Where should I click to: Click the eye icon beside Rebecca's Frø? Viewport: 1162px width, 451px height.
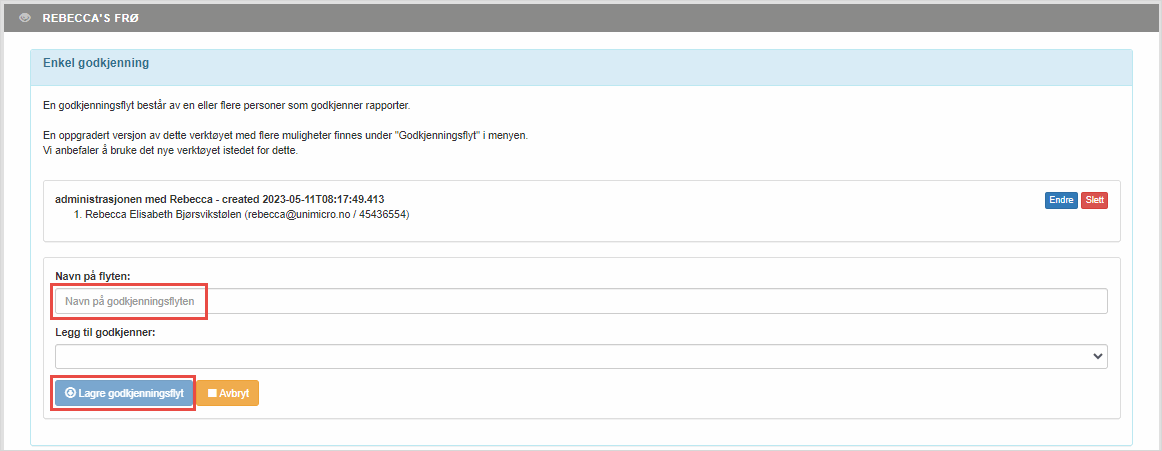click(x=26, y=18)
